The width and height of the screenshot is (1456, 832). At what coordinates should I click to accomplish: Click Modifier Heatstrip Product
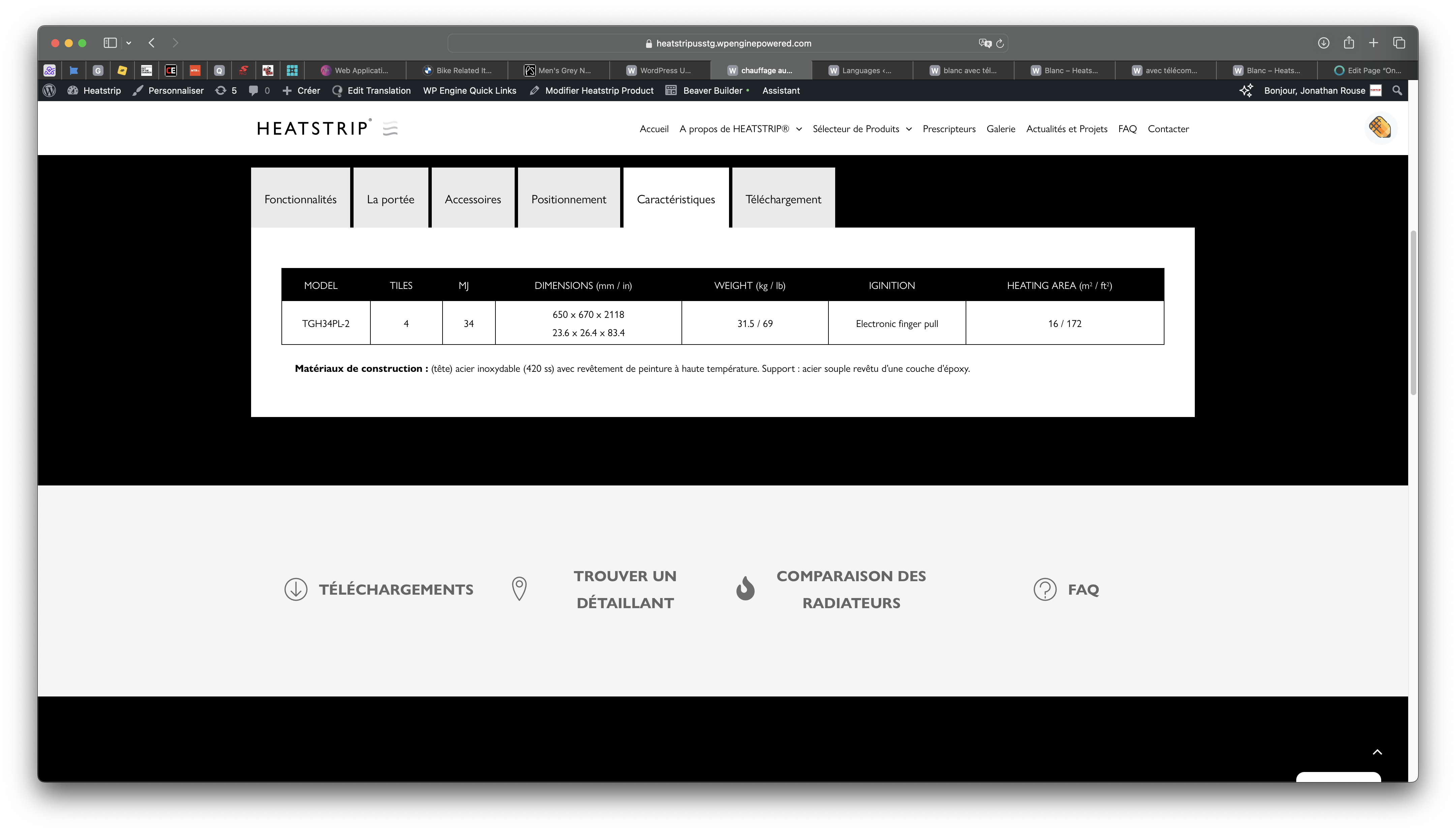click(591, 90)
